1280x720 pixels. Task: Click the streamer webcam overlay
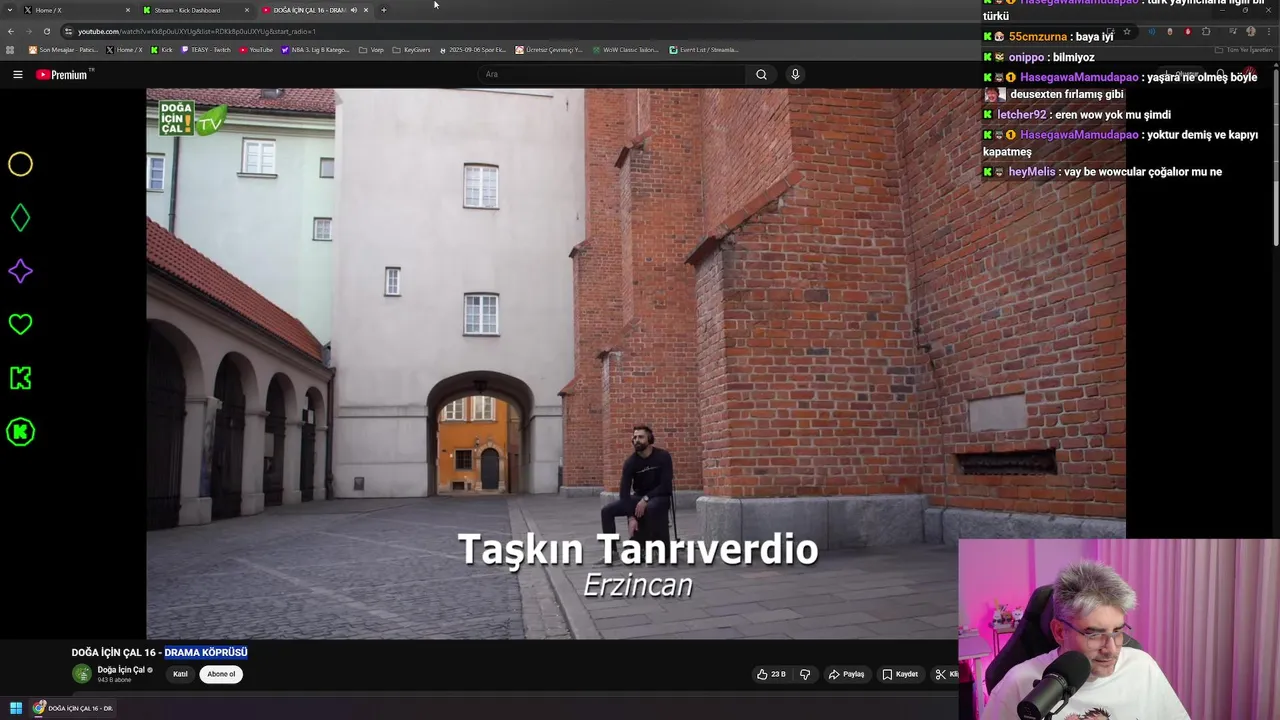pyautogui.click(x=1119, y=630)
